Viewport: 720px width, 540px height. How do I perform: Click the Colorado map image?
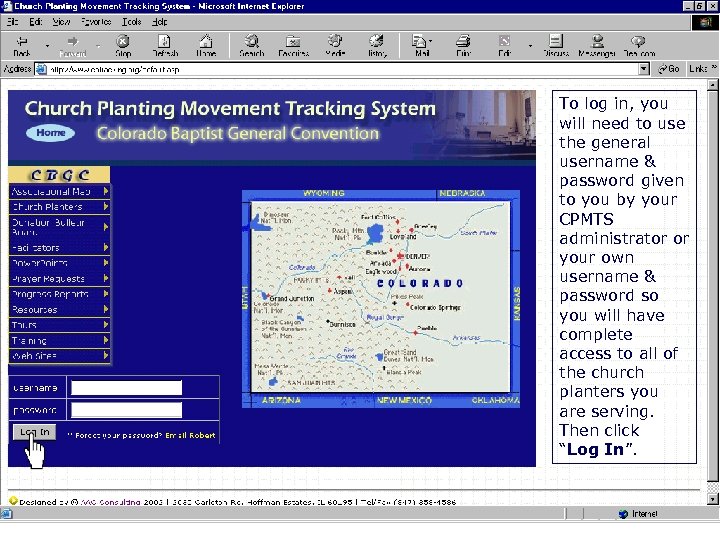381,299
